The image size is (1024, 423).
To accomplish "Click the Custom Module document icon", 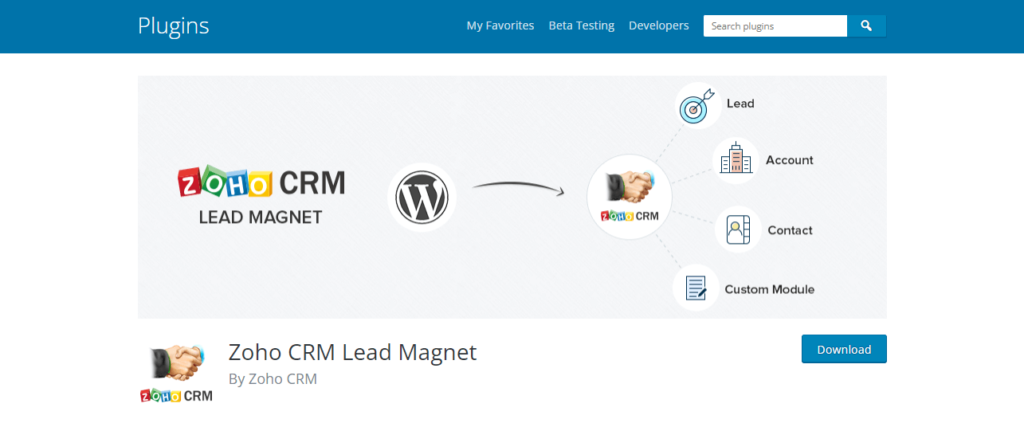I will 696,288.
